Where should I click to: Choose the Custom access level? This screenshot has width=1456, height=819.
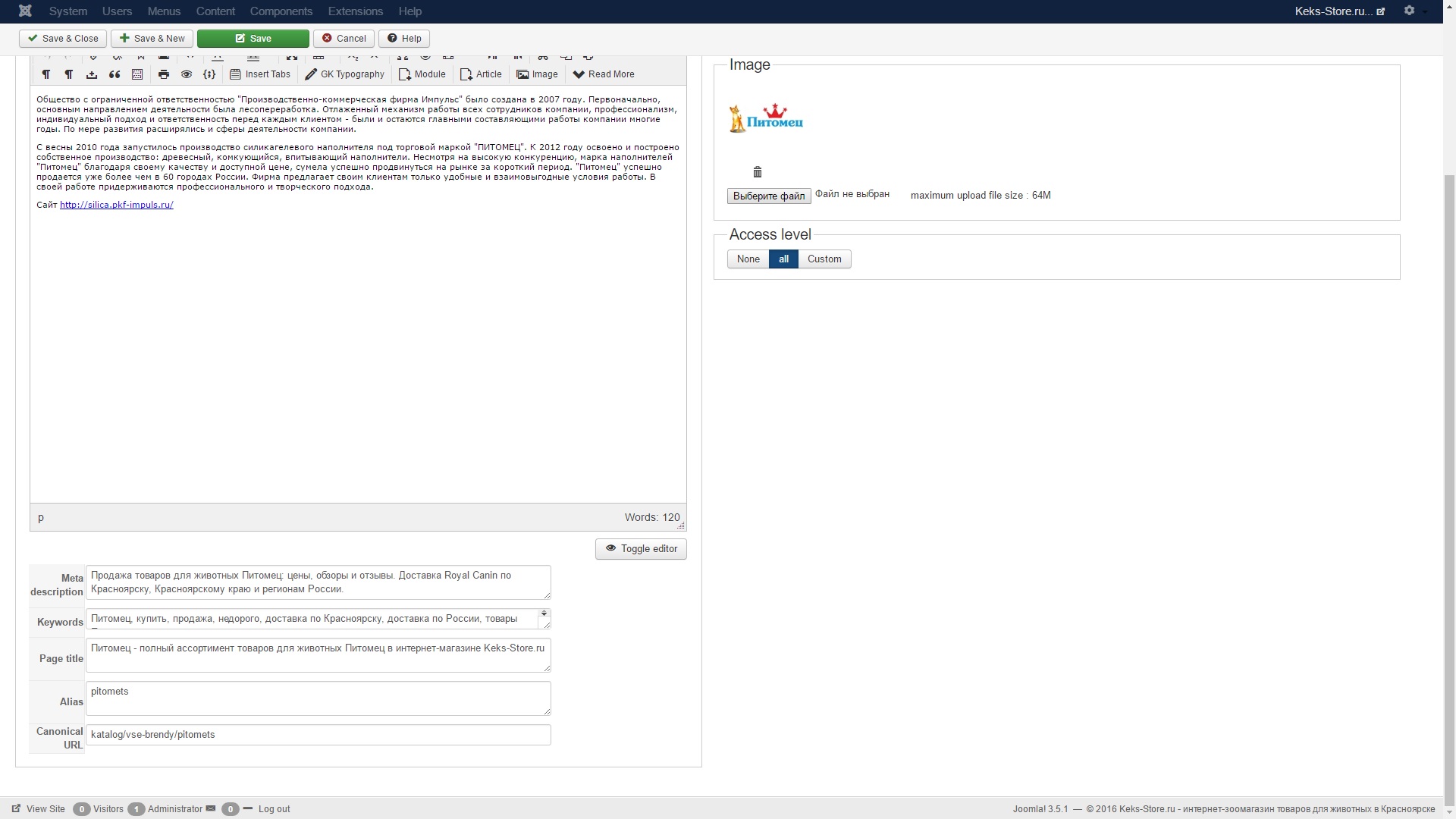(824, 259)
